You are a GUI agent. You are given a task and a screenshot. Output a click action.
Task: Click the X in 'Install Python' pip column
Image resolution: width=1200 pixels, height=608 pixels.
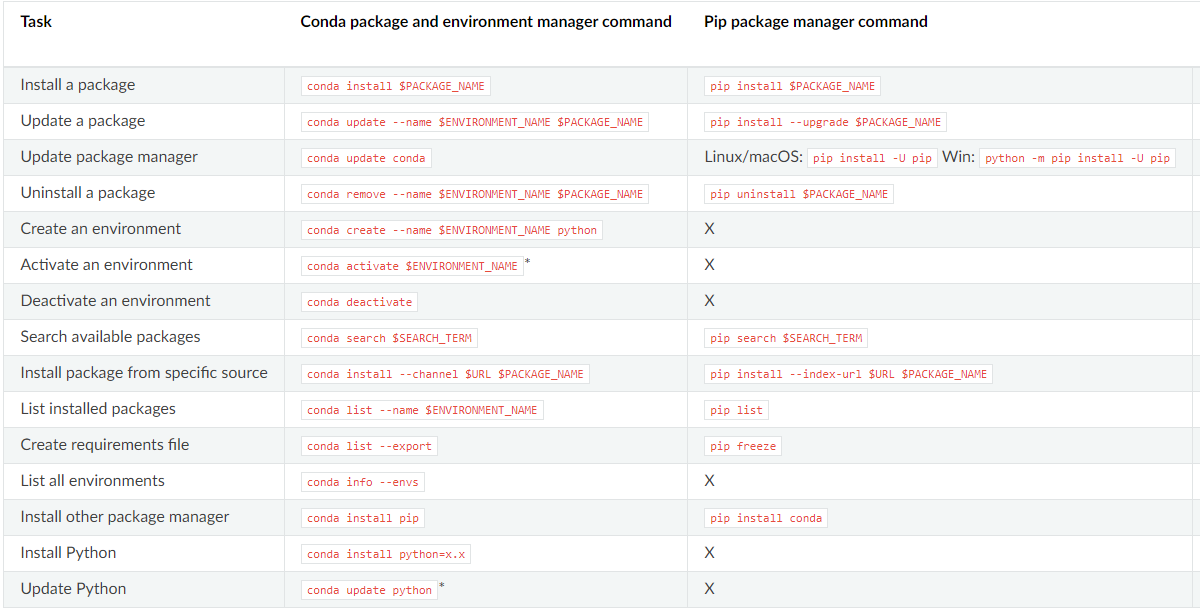pyautogui.click(x=709, y=553)
